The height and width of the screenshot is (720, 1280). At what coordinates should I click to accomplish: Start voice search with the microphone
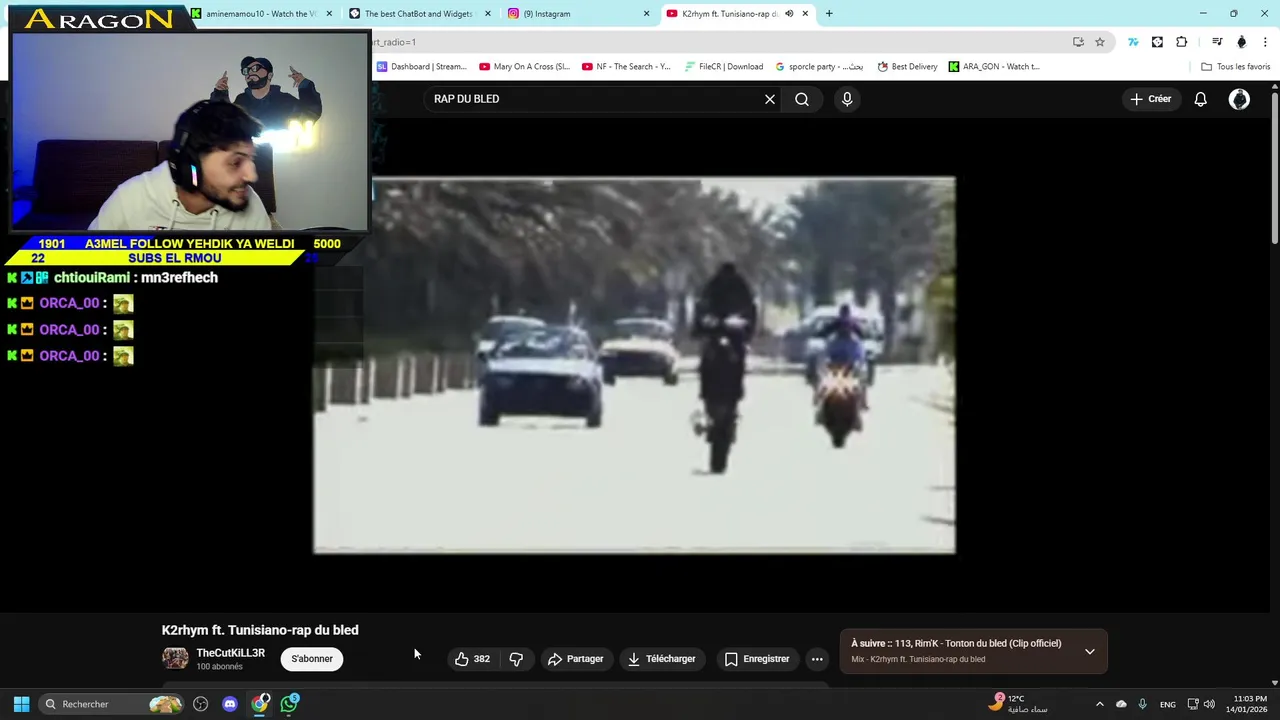coord(847,99)
